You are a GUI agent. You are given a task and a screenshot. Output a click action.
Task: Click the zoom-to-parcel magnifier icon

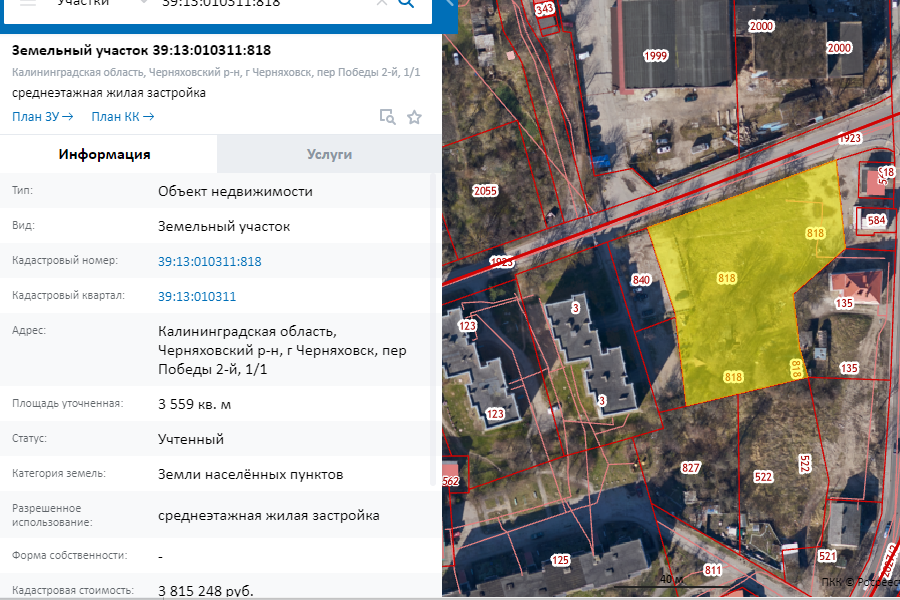point(386,117)
